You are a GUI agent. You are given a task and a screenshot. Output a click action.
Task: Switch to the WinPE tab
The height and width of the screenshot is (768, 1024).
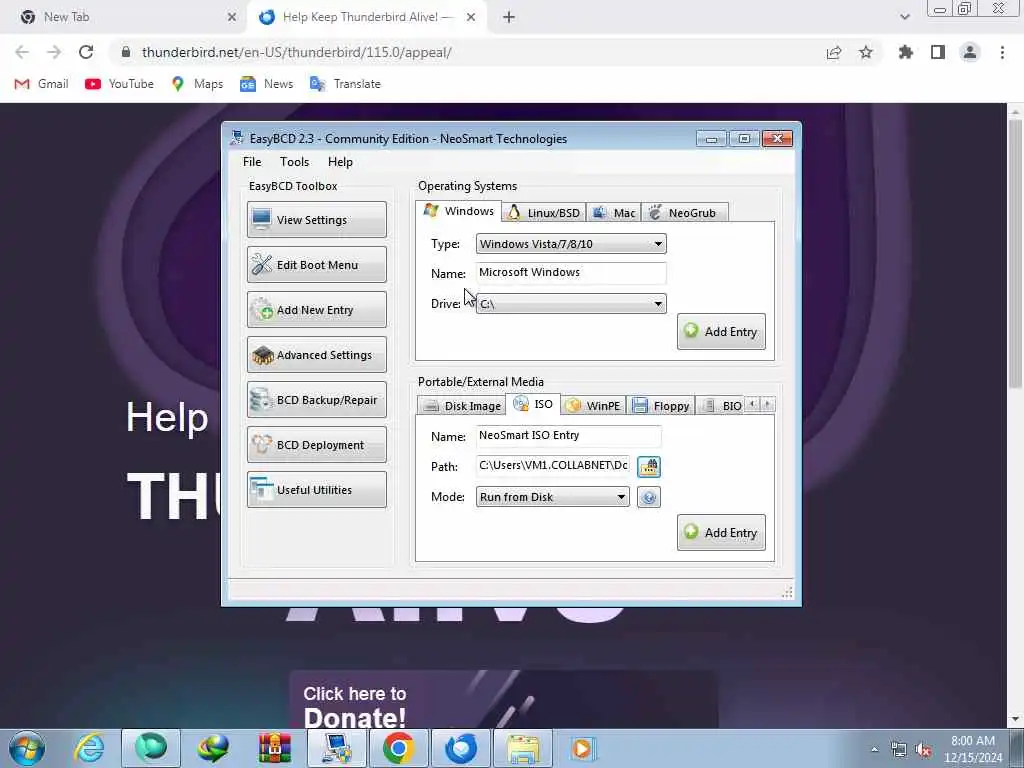tap(593, 406)
